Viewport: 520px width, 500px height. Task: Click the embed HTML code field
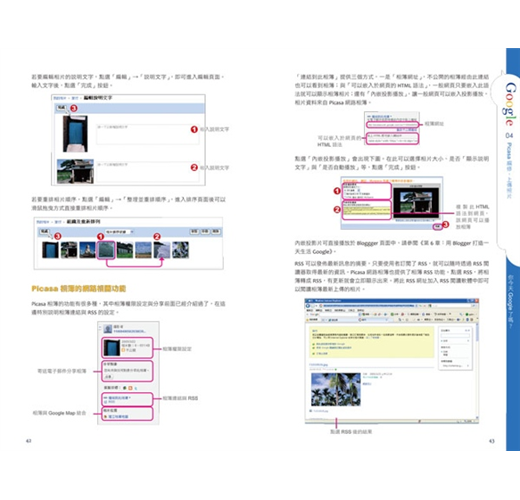392,141
